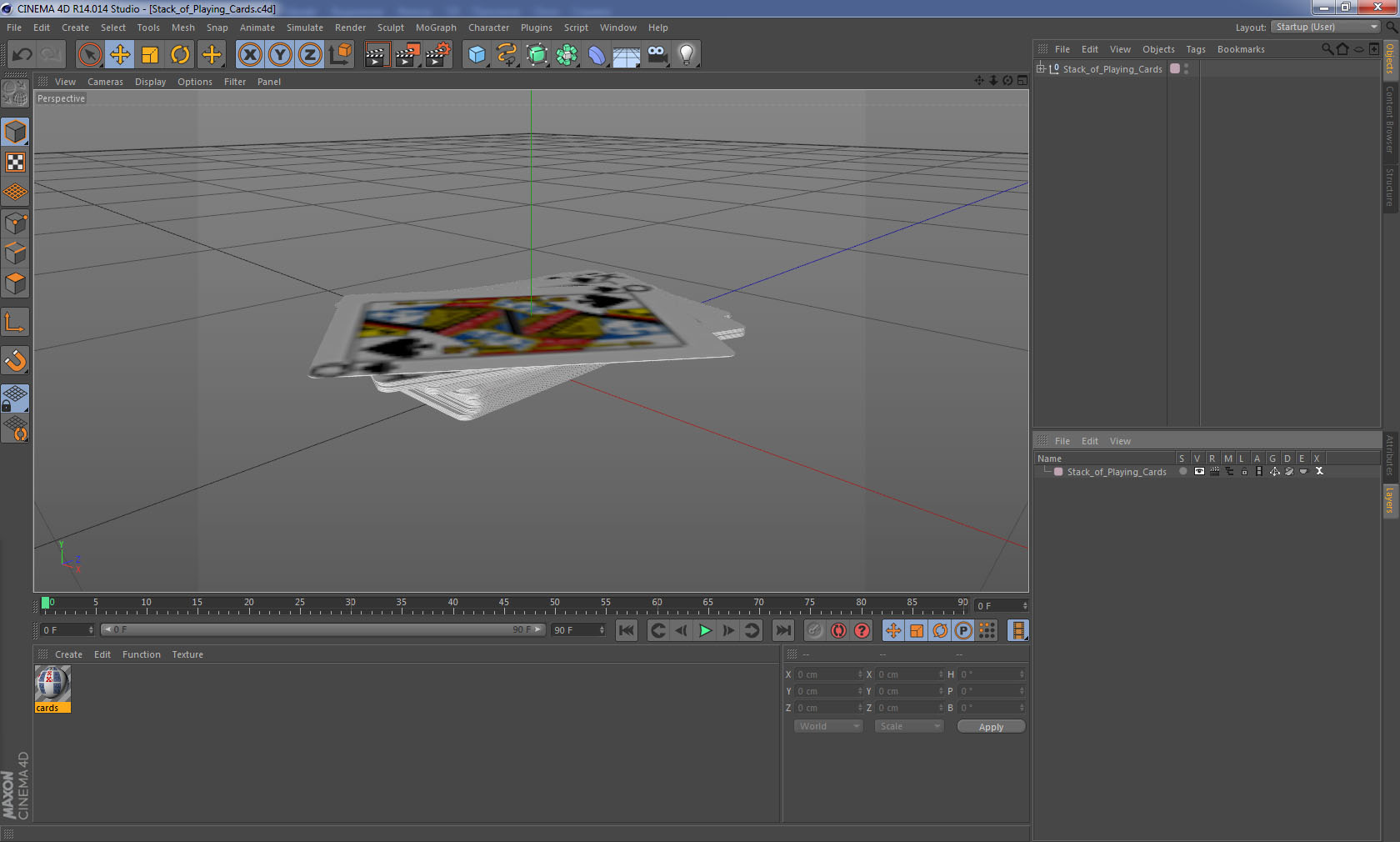Screen dimensions: 1400x842
Task: Render to Picture Viewer icon
Action: coord(407,55)
